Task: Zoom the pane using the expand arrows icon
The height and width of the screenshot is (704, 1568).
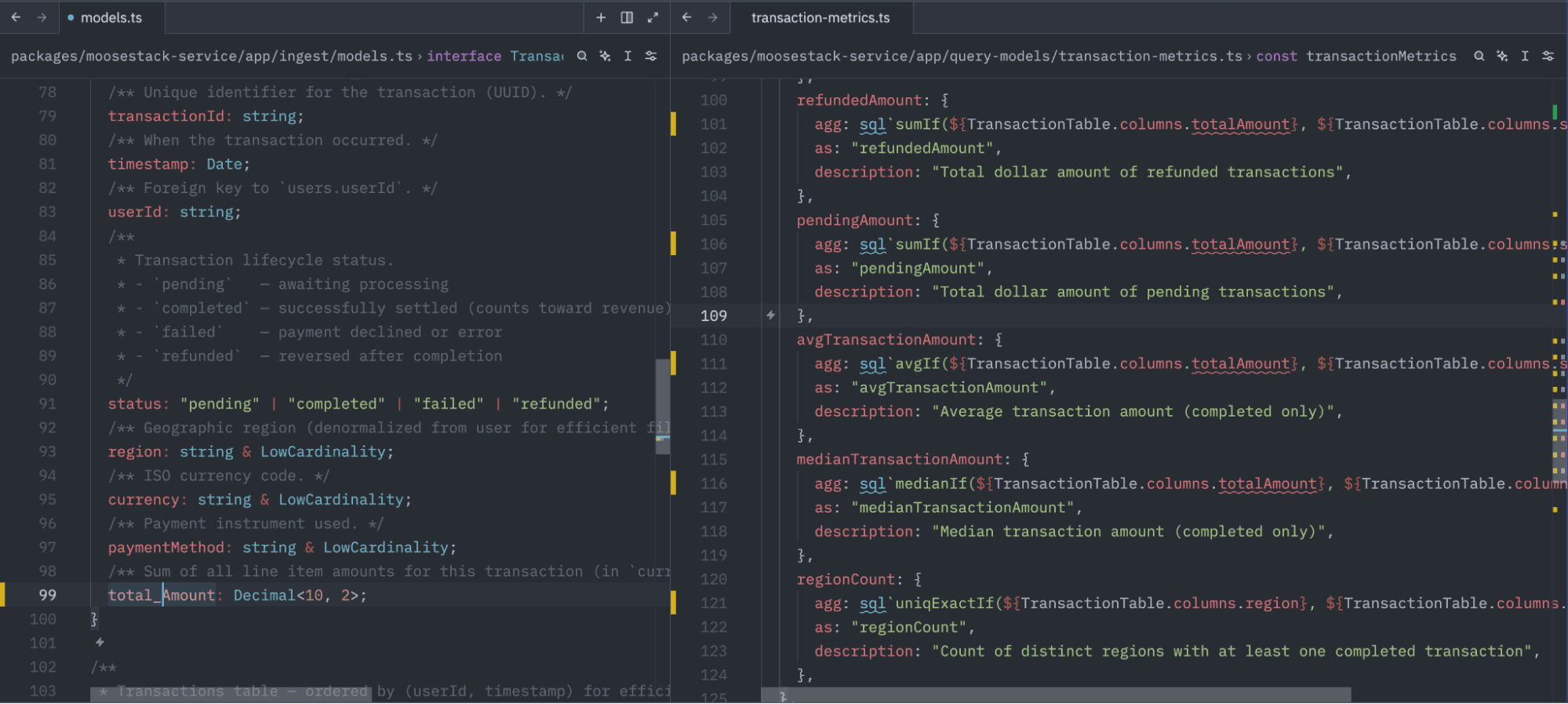Action: [x=653, y=17]
